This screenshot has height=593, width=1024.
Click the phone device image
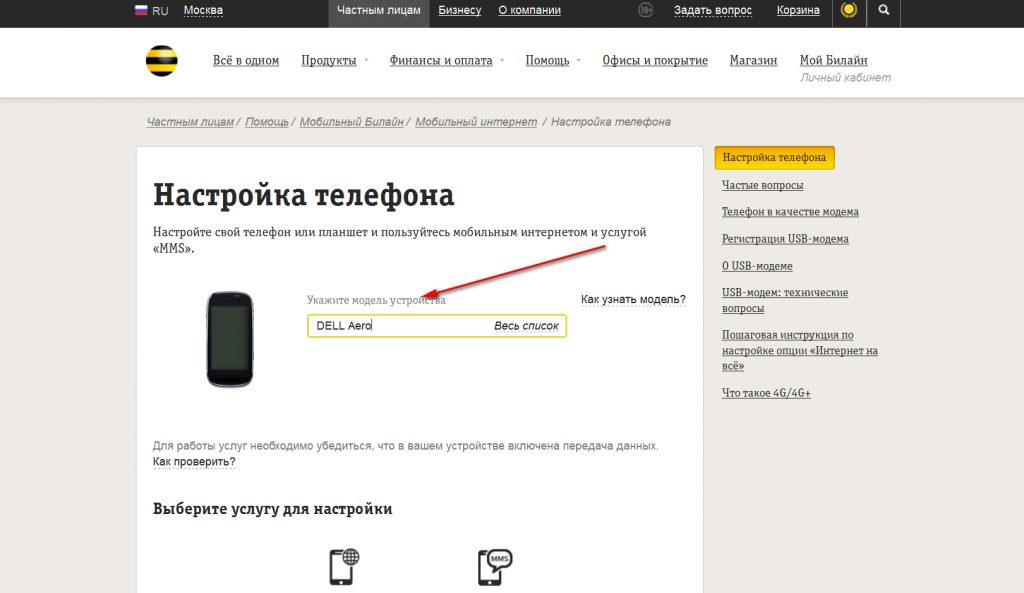coord(230,339)
